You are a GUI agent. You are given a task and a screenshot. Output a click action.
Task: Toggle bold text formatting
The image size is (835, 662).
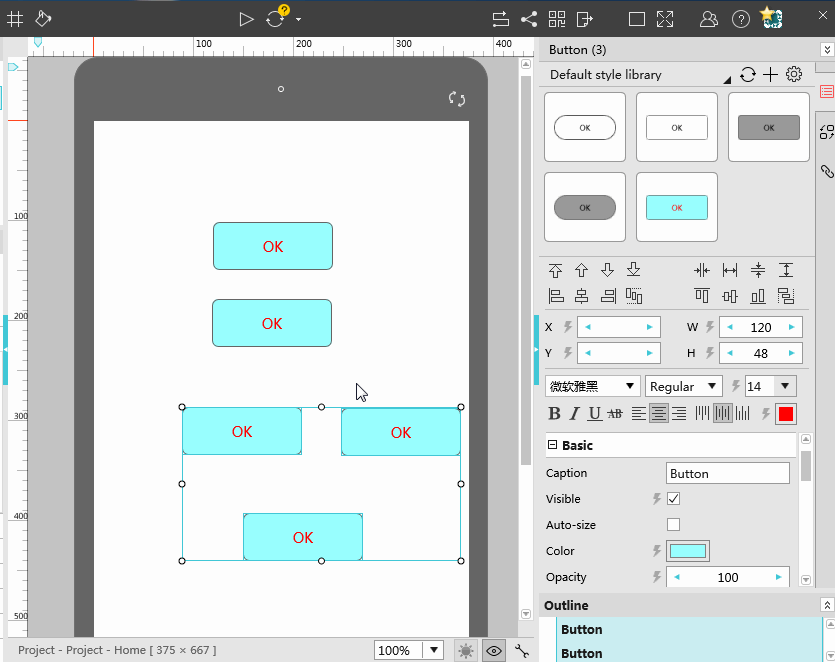pyautogui.click(x=554, y=414)
